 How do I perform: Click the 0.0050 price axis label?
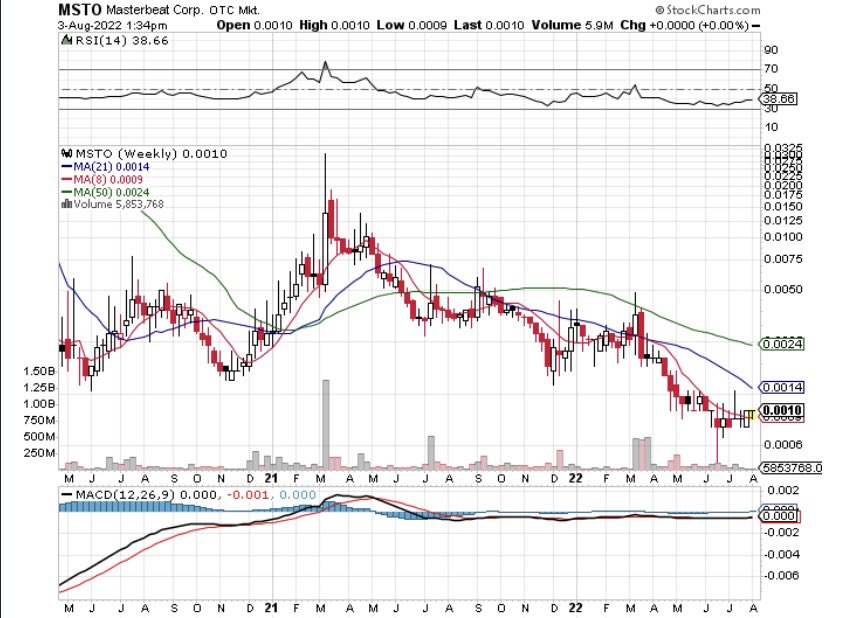point(783,289)
